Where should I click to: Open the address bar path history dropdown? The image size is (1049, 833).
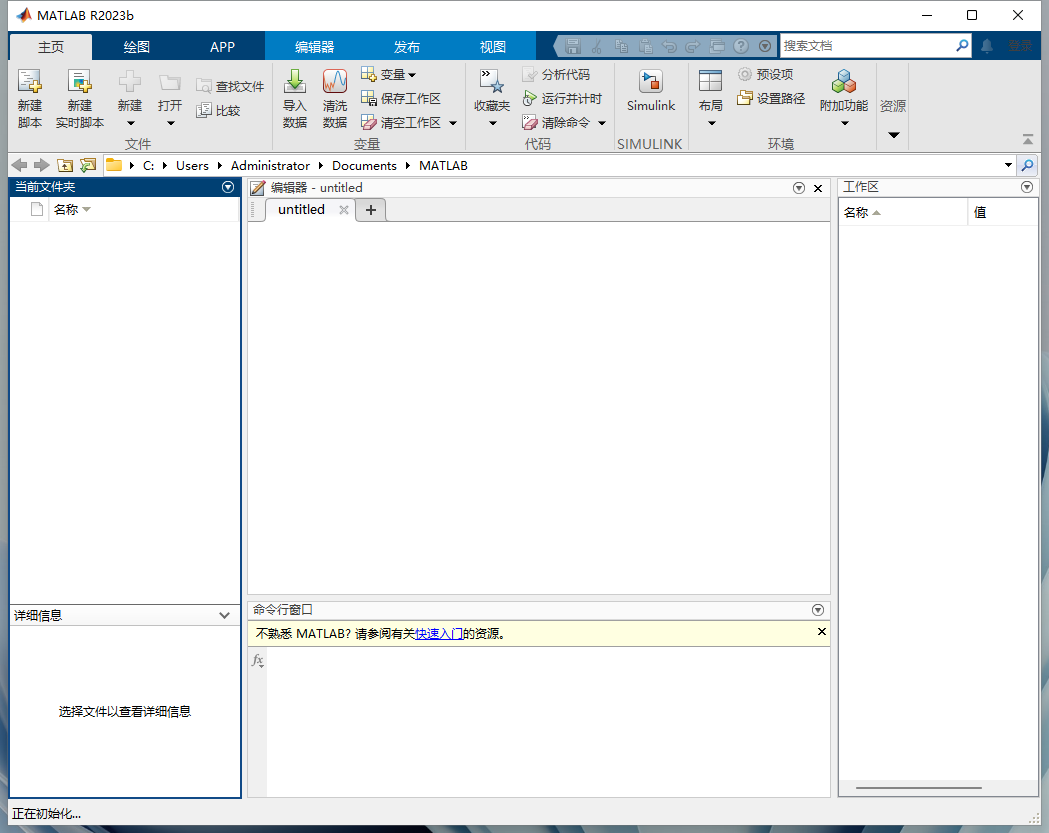tap(1008, 165)
